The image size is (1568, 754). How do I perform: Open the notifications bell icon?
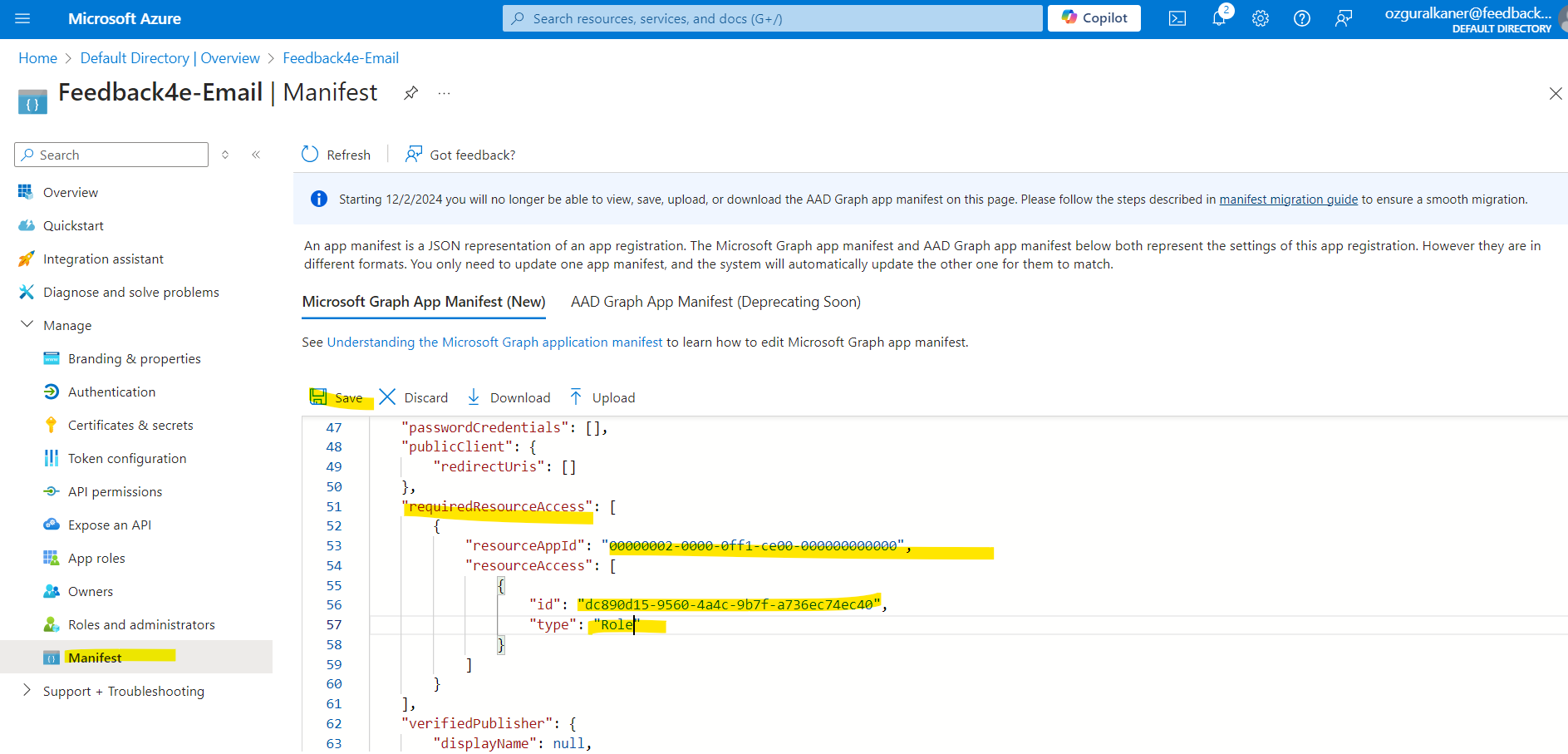pos(1219,18)
